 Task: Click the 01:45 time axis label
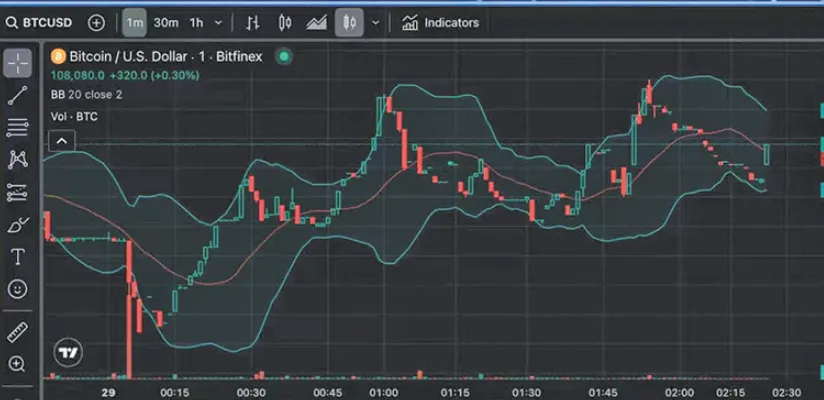(x=603, y=393)
